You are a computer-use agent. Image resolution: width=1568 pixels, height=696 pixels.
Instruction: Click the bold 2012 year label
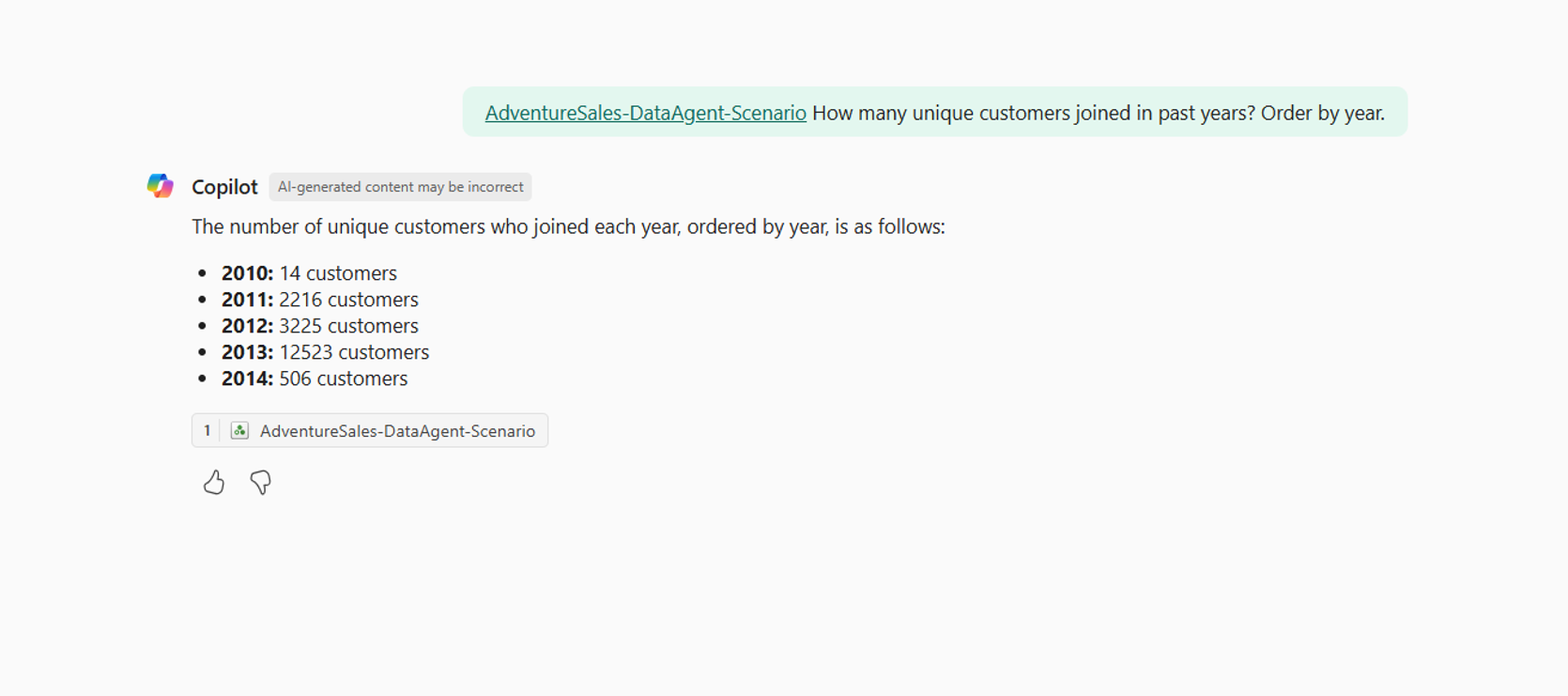point(247,326)
